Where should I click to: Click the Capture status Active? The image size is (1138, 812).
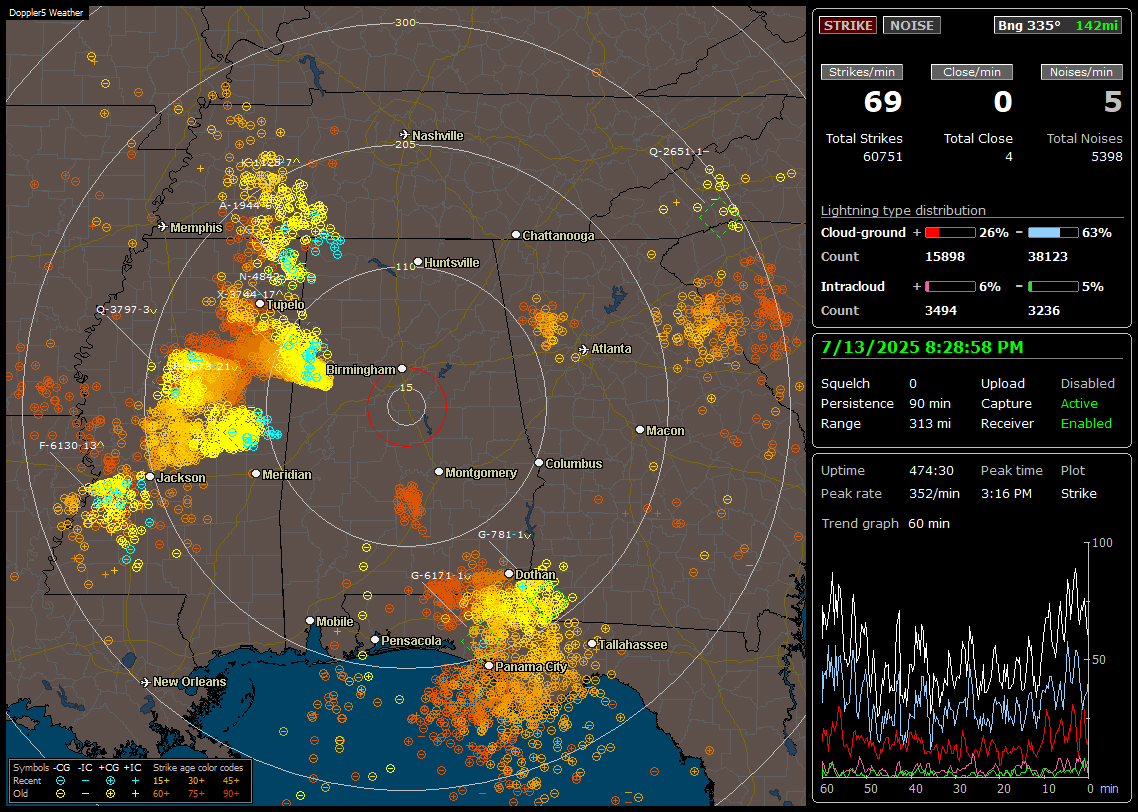coord(1079,403)
